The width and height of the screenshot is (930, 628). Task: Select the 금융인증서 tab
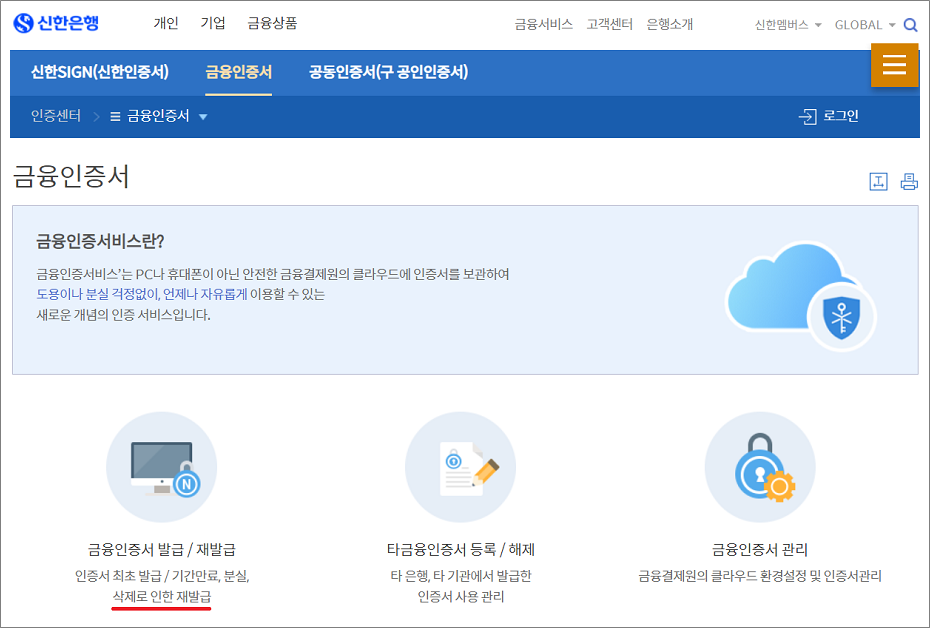pos(238,72)
